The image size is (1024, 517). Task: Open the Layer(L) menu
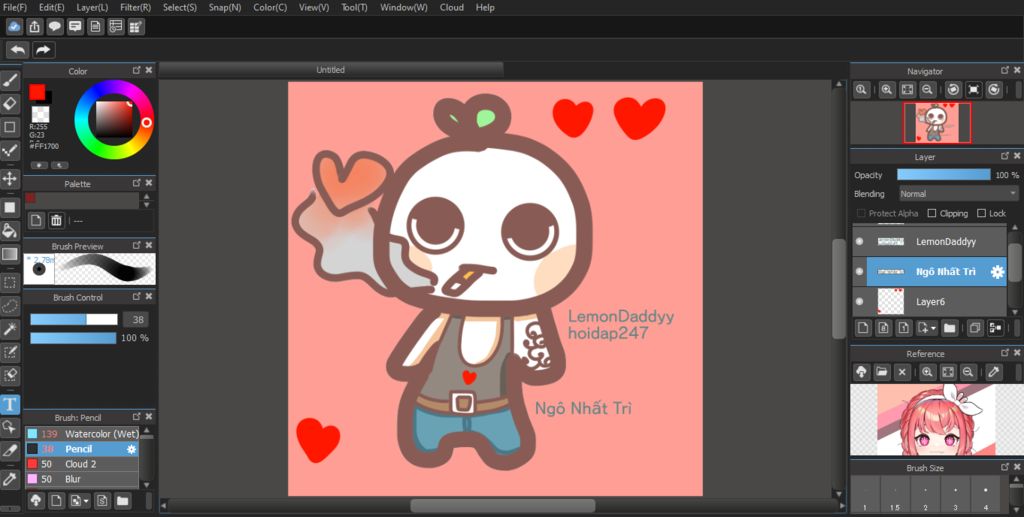point(92,7)
